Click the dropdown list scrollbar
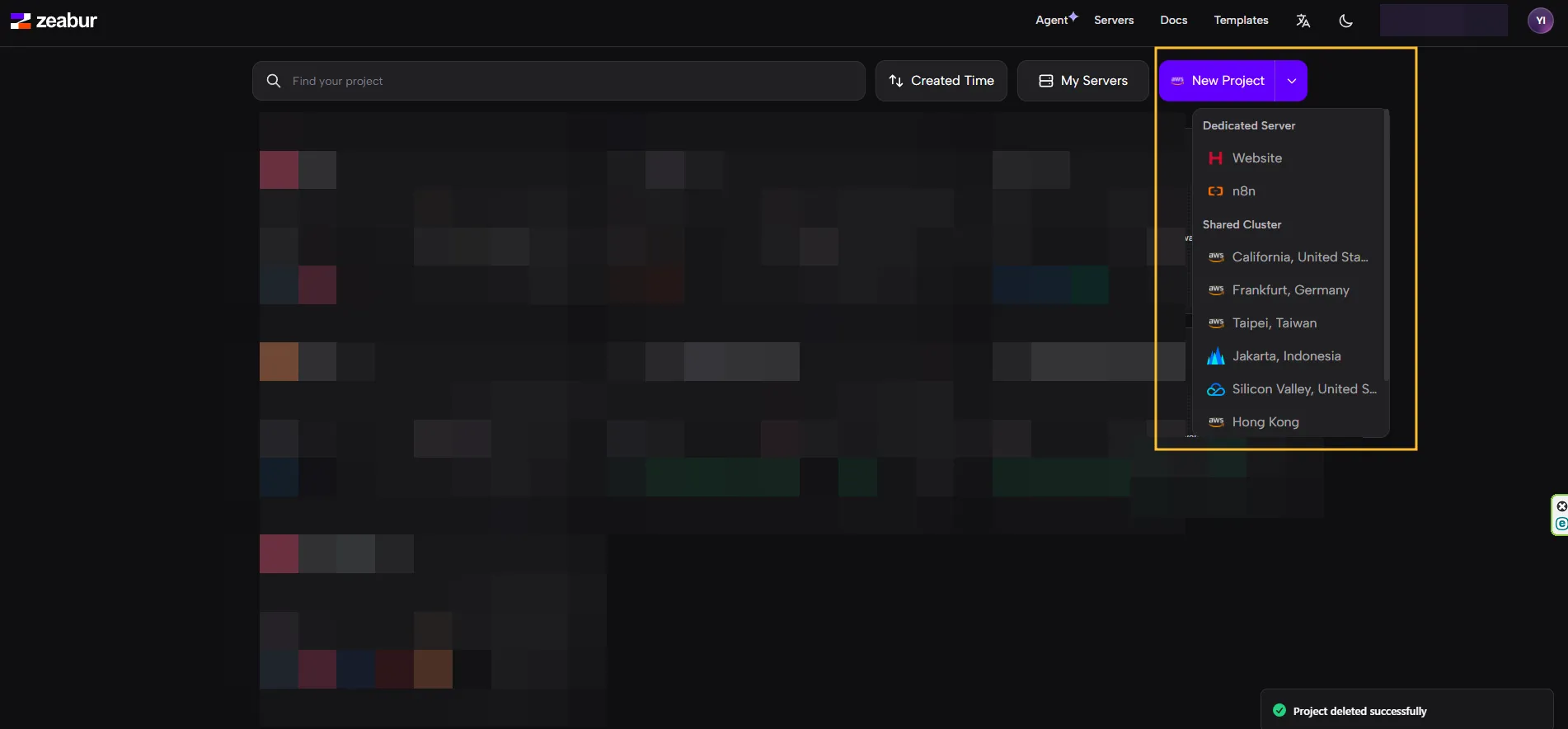 [x=1387, y=247]
